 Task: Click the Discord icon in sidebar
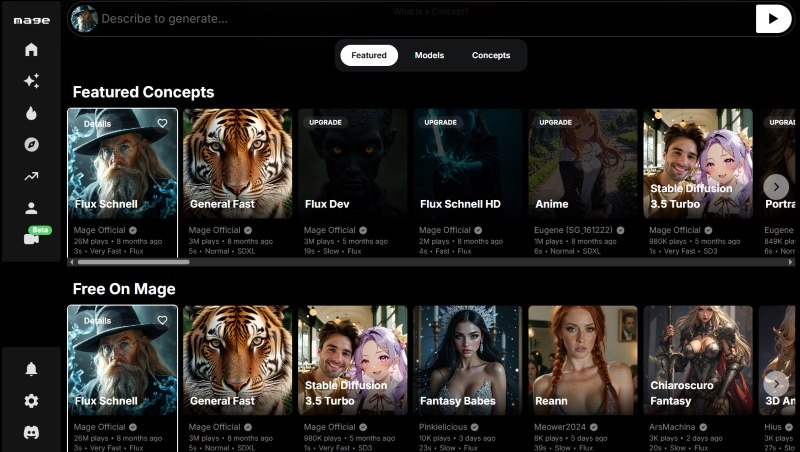[x=31, y=432]
